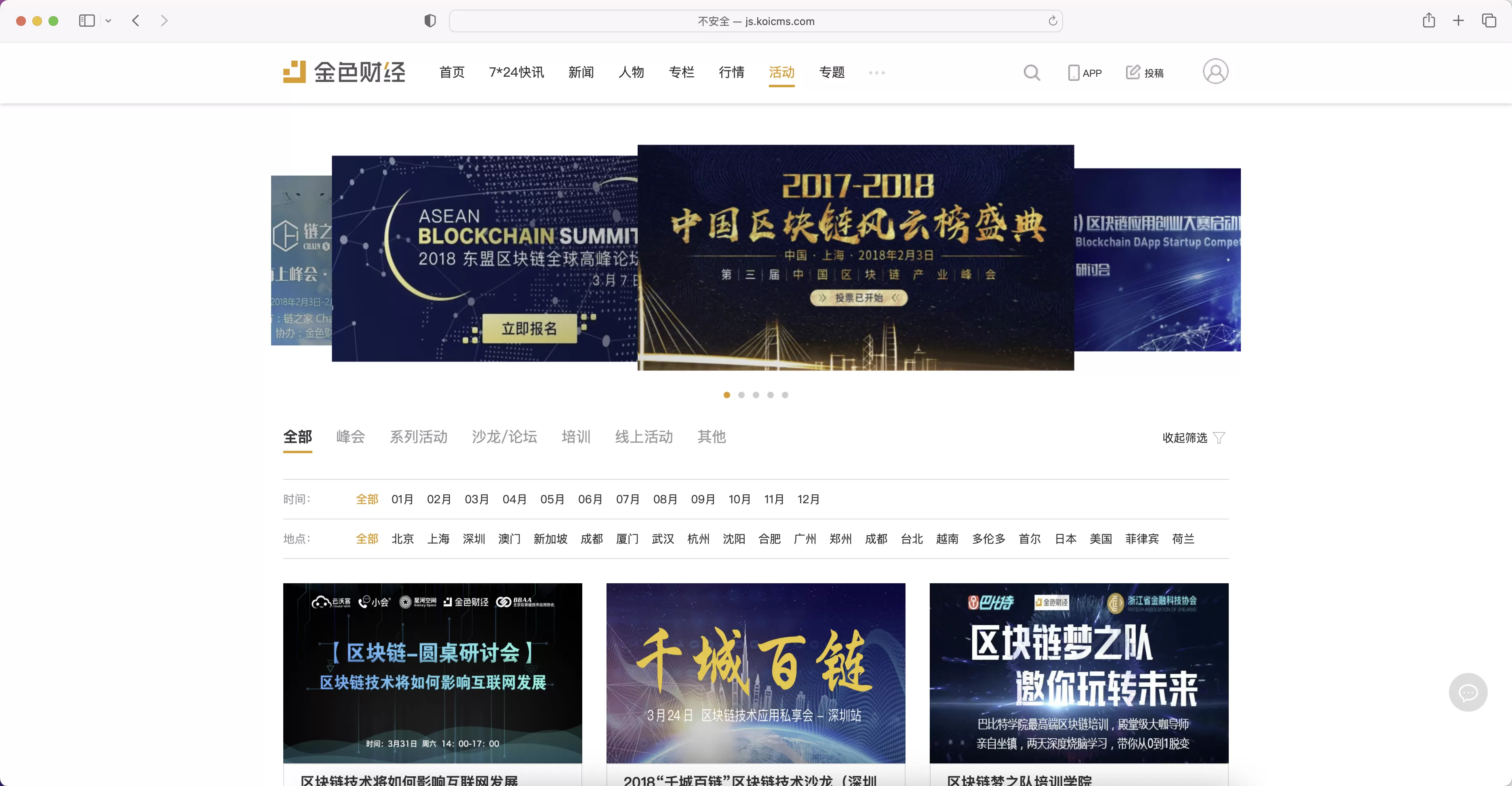Filter time by 全部
Image resolution: width=1512 pixels, height=786 pixels.
(367, 499)
